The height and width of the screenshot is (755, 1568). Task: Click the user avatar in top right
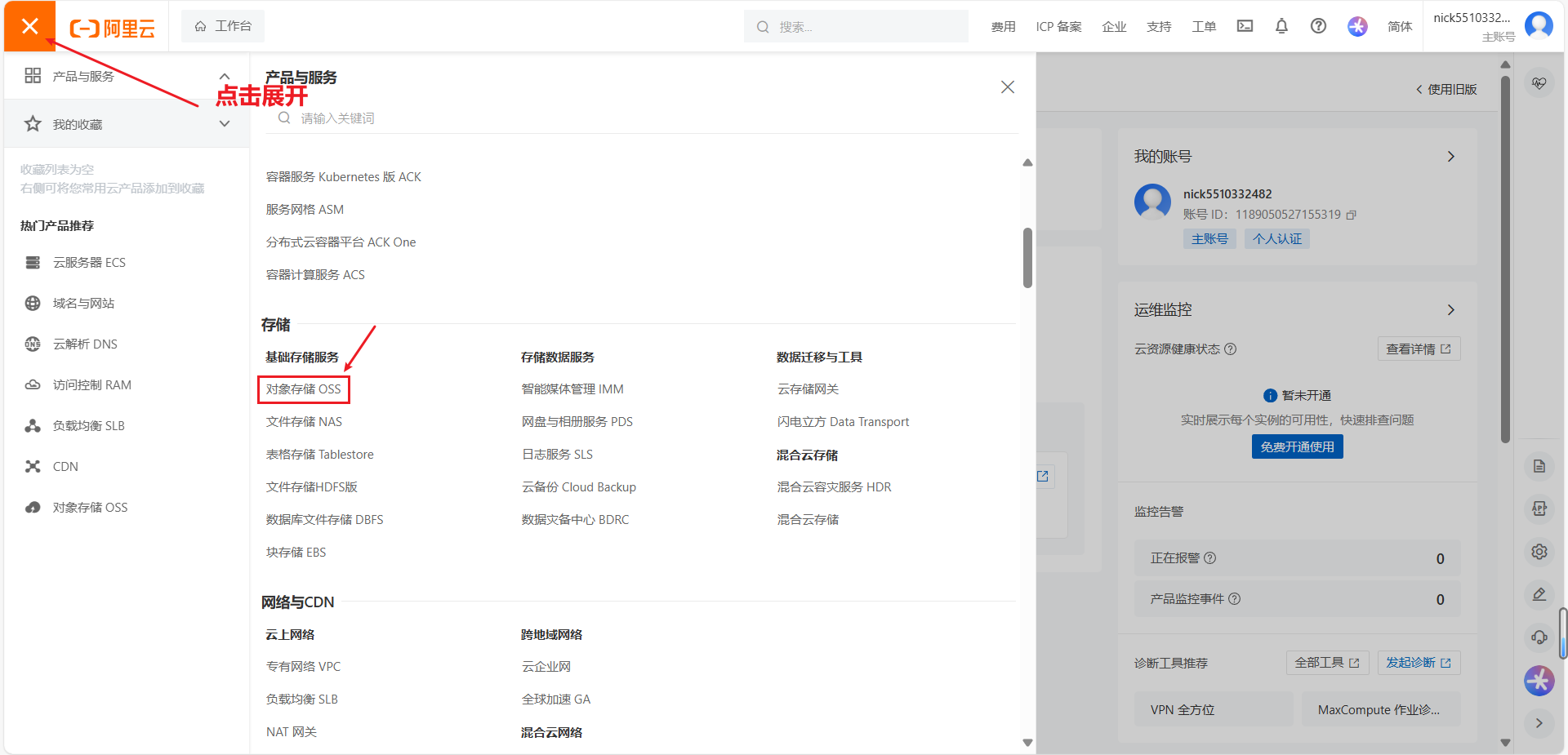click(1539, 25)
